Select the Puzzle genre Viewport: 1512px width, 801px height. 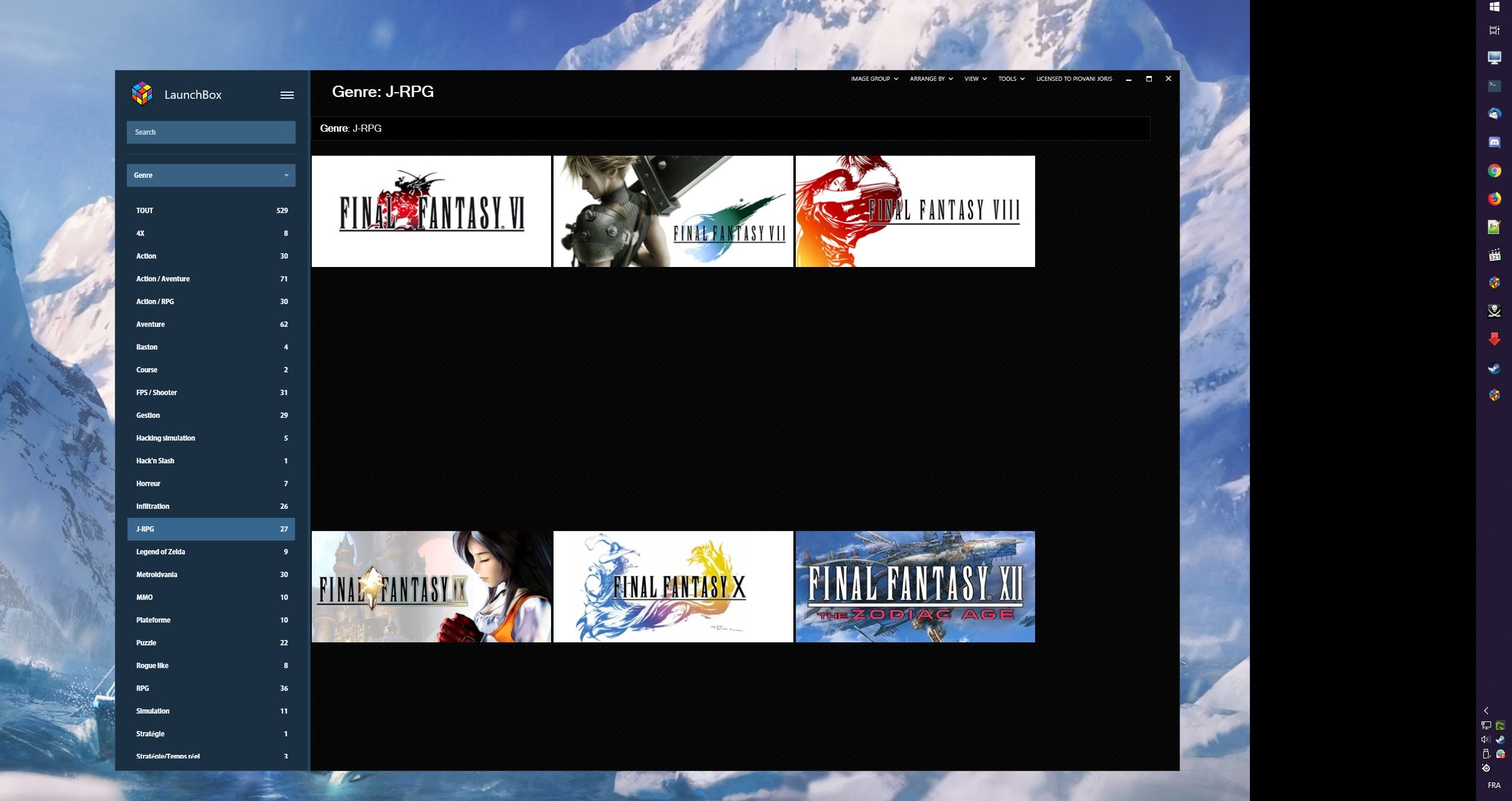[x=211, y=643]
